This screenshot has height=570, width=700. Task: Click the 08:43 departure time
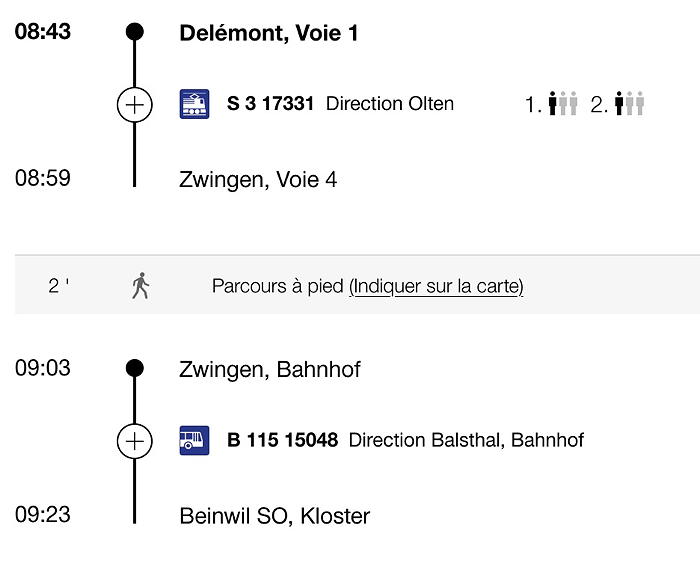(43, 32)
